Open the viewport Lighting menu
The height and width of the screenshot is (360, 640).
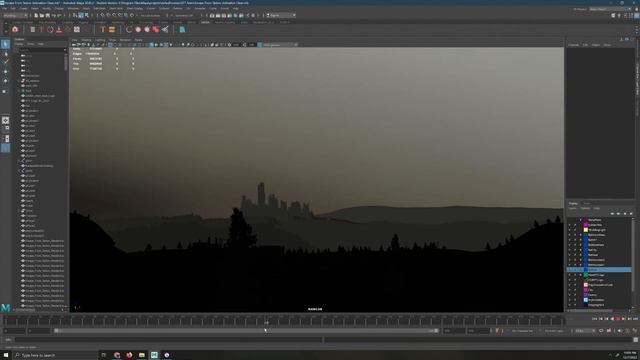point(100,40)
